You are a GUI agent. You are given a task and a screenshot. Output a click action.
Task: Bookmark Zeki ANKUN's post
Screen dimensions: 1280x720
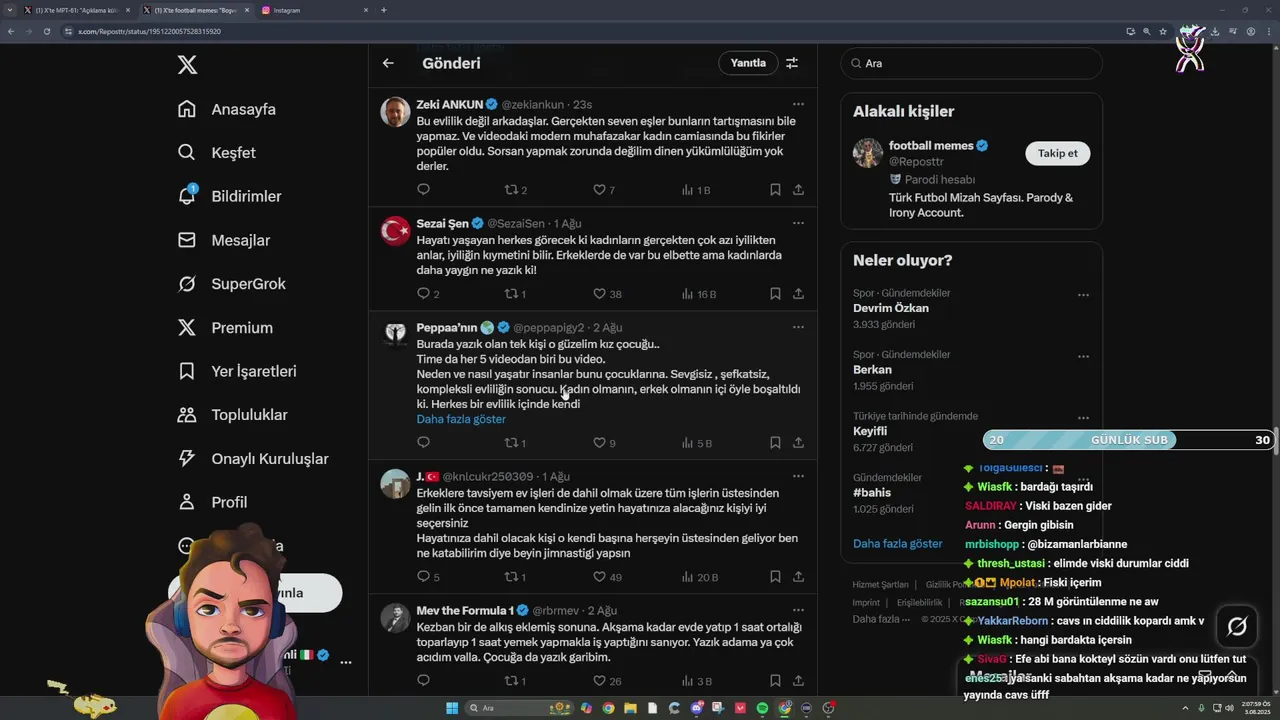[775, 189]
